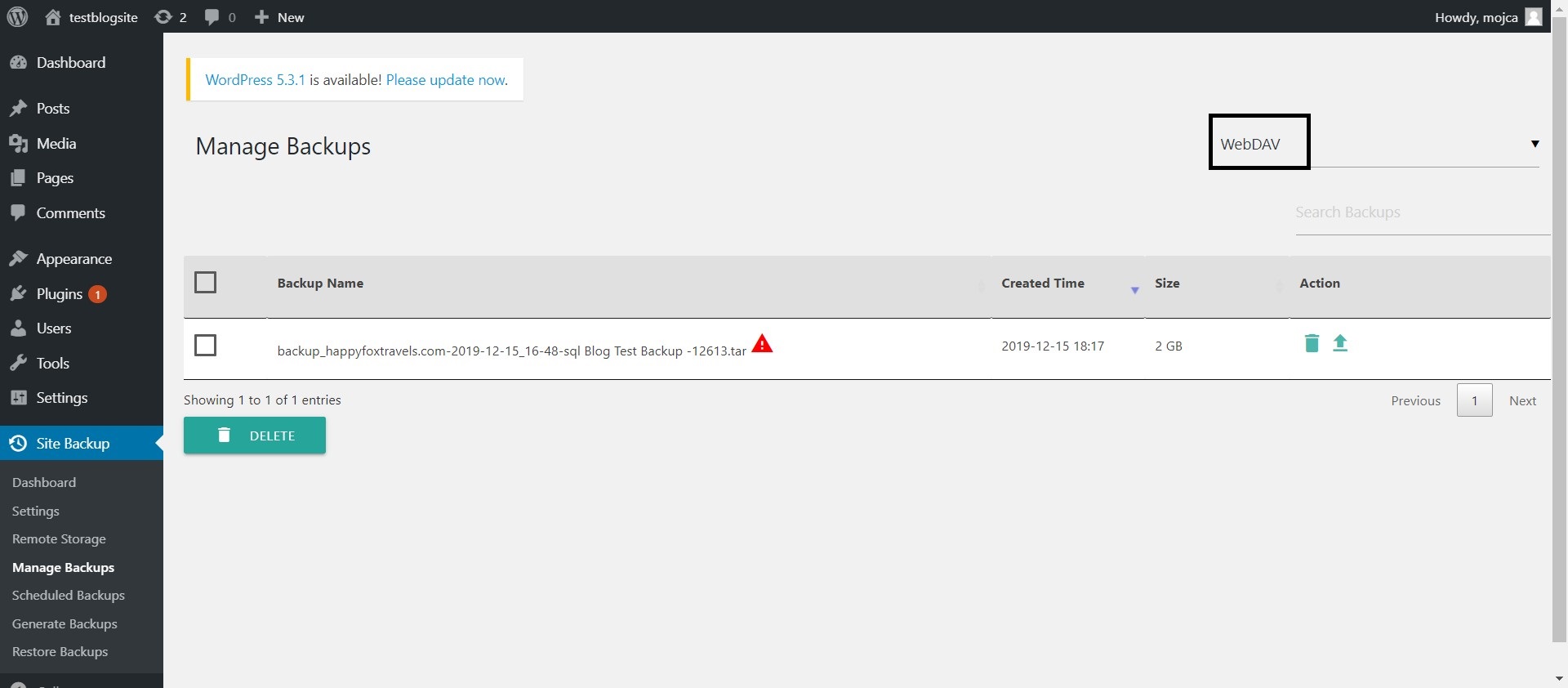Click the Please update now link
This screenshot has width=1568, height=688.
pos(447,80)
